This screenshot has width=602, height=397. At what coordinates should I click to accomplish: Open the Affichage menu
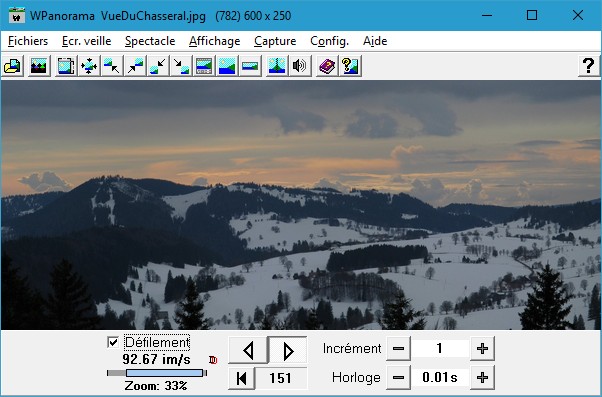coord(215,41)
